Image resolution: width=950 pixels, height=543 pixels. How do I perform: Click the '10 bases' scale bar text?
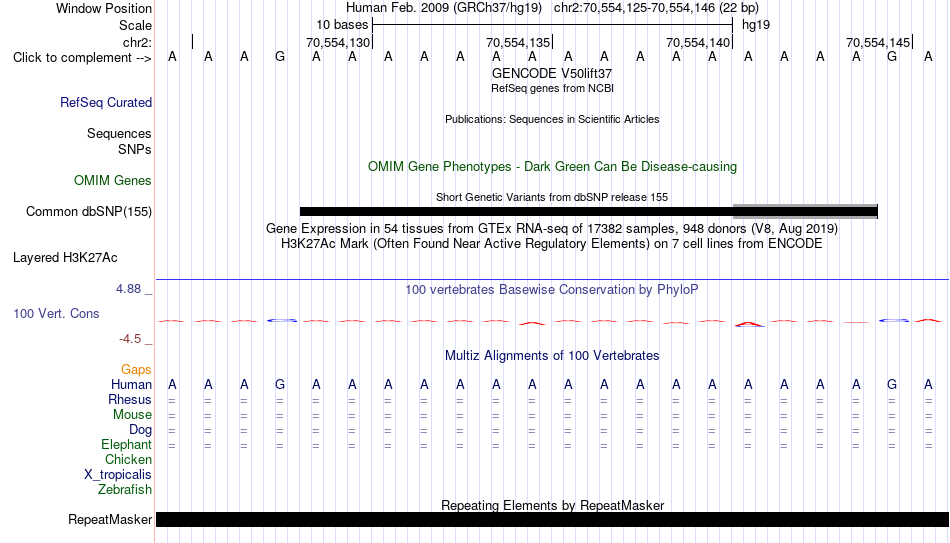(x=342, y=25)
